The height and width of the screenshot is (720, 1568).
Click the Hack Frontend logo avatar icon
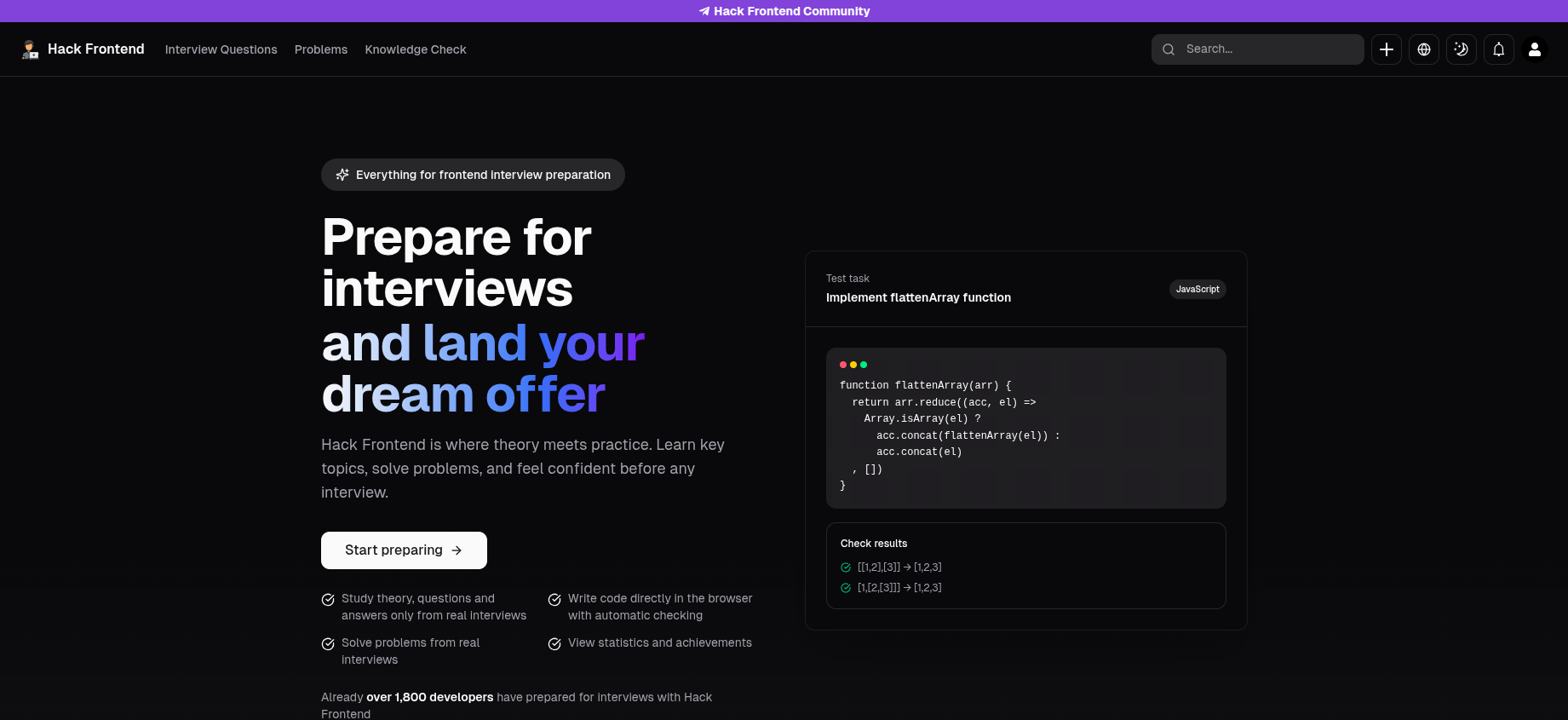[31, 49]
